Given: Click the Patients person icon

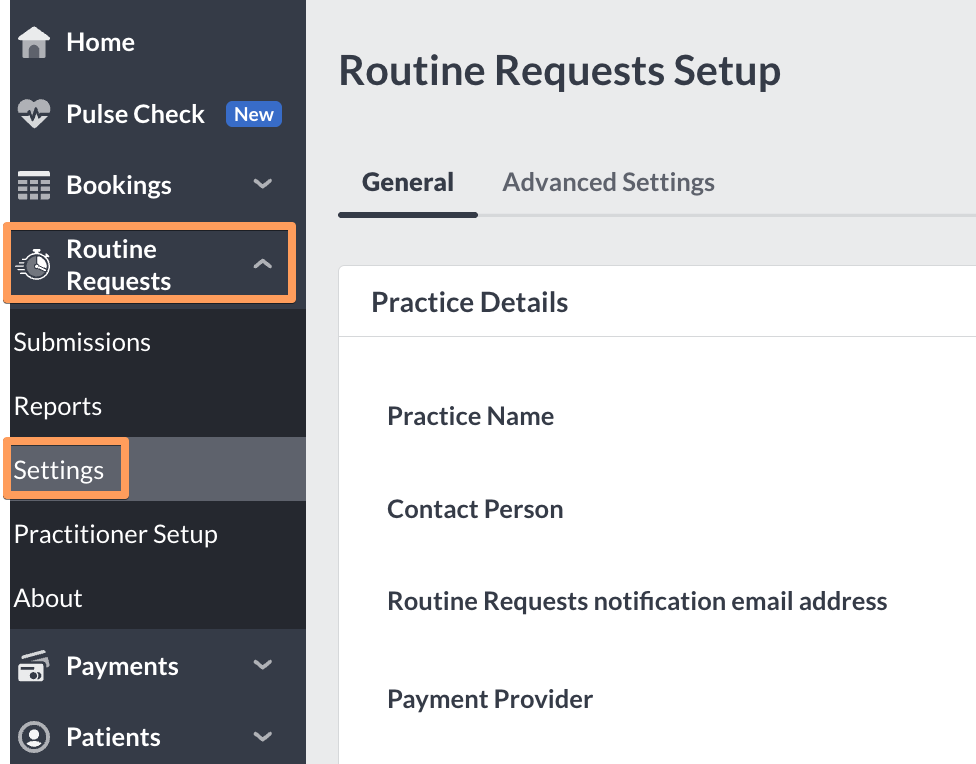Looking at the screenshot, I should [x=34, y=737].
